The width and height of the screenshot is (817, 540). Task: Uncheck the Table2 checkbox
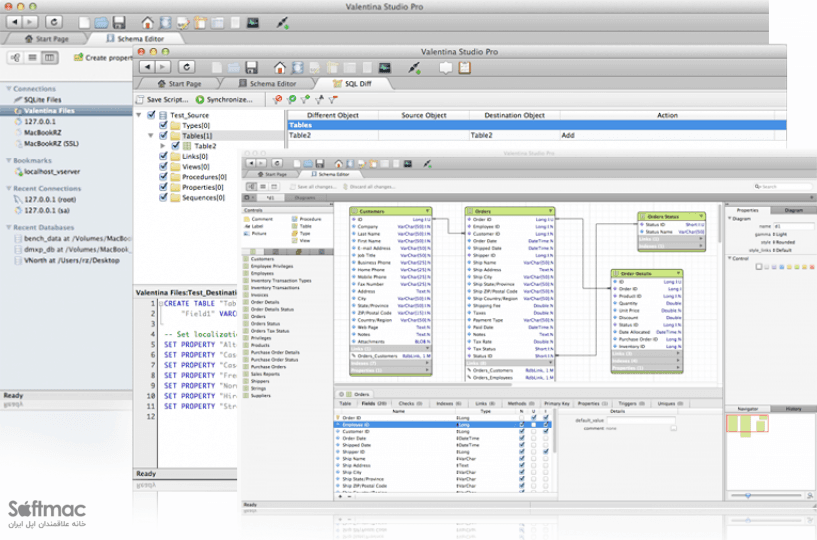176,146
